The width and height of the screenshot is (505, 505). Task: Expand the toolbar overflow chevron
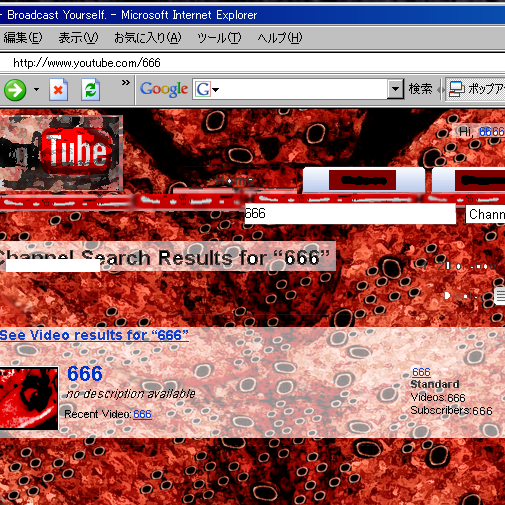pos(125,83)
